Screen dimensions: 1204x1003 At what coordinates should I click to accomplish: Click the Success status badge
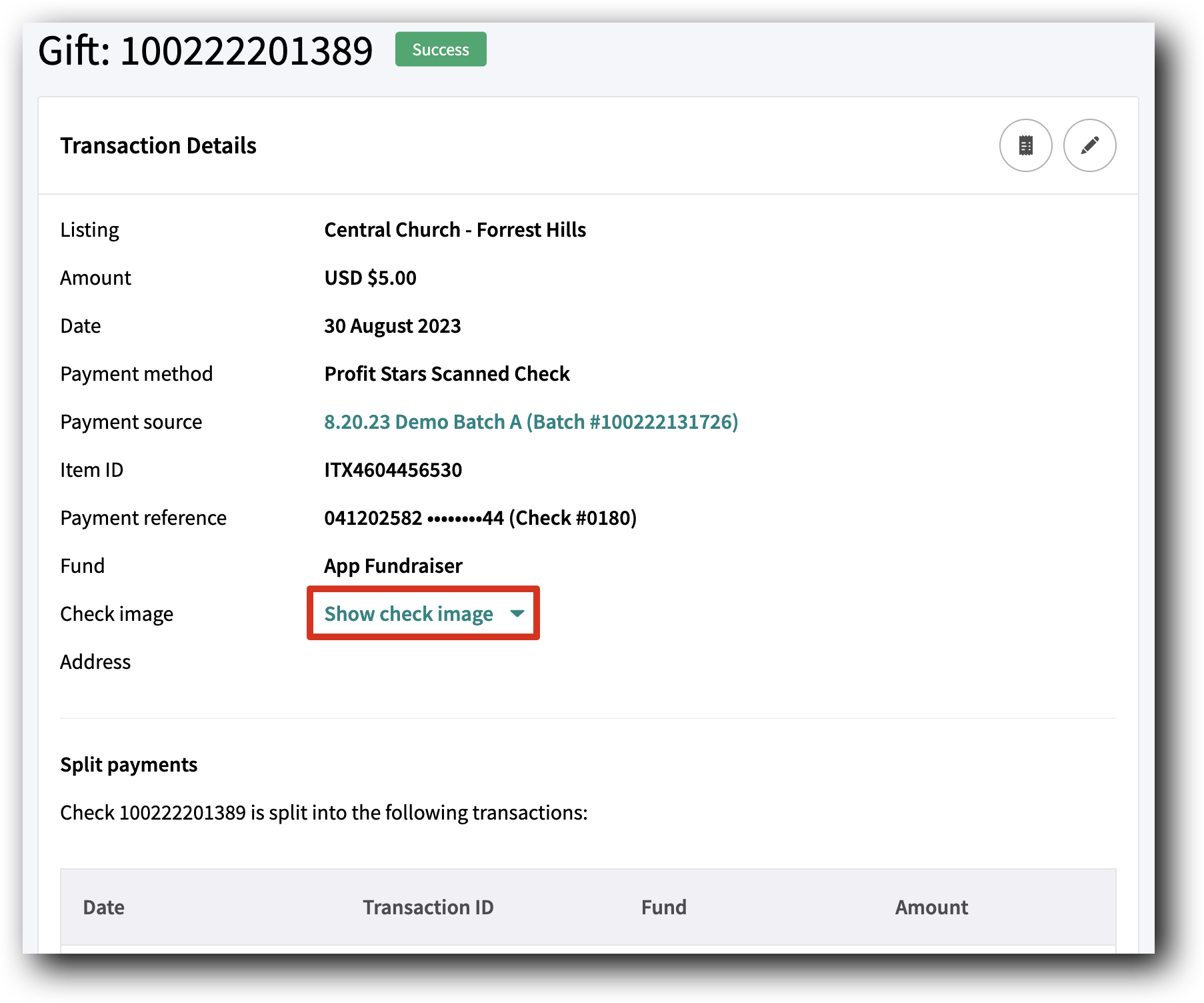pyautogui.click(x=439, y=49)
